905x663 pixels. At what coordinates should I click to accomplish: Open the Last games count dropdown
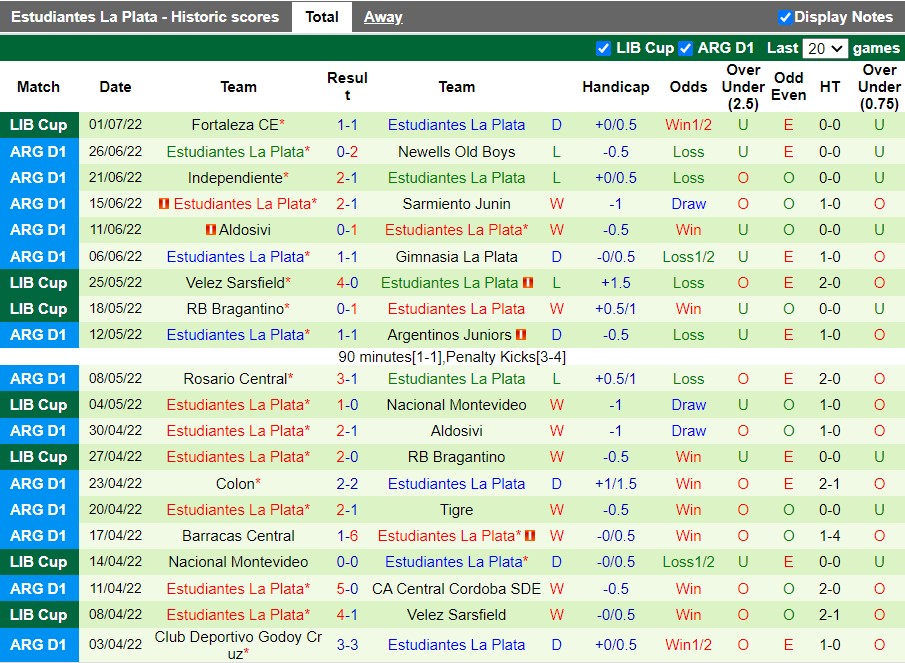825,48
